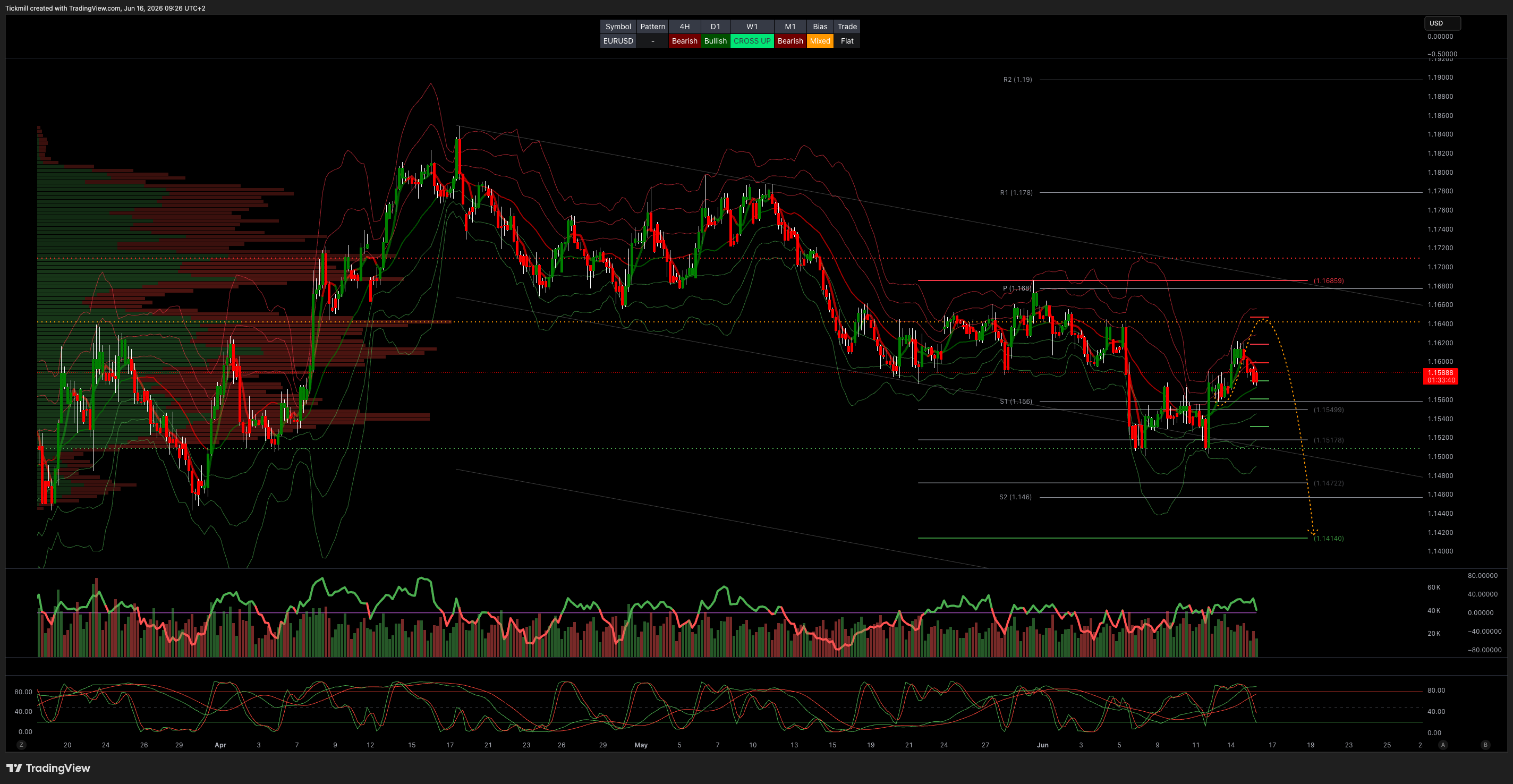Click the red 1.16859 level label
Image resolution: width=1513 pixels, height=784 pixels.
(1328, 280)
